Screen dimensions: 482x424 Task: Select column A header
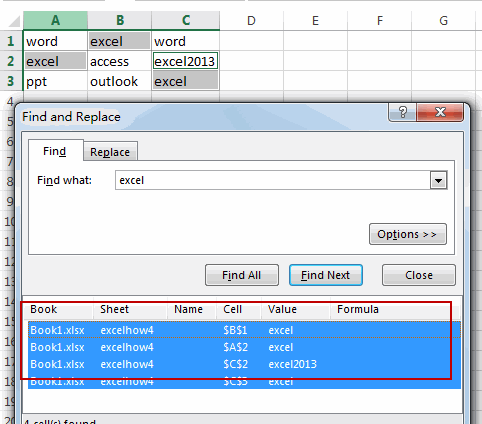tap(55, 21)
